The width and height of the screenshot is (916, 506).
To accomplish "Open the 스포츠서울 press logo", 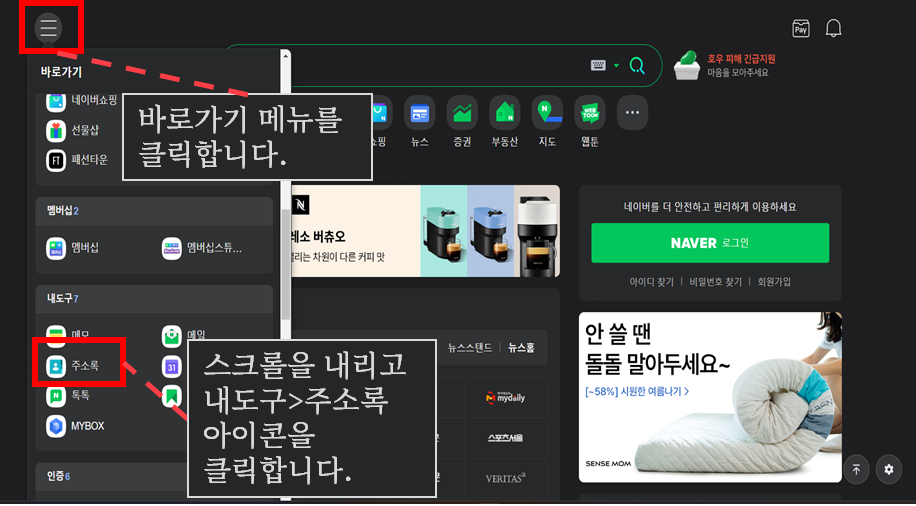I will click(x=505, y=438).
